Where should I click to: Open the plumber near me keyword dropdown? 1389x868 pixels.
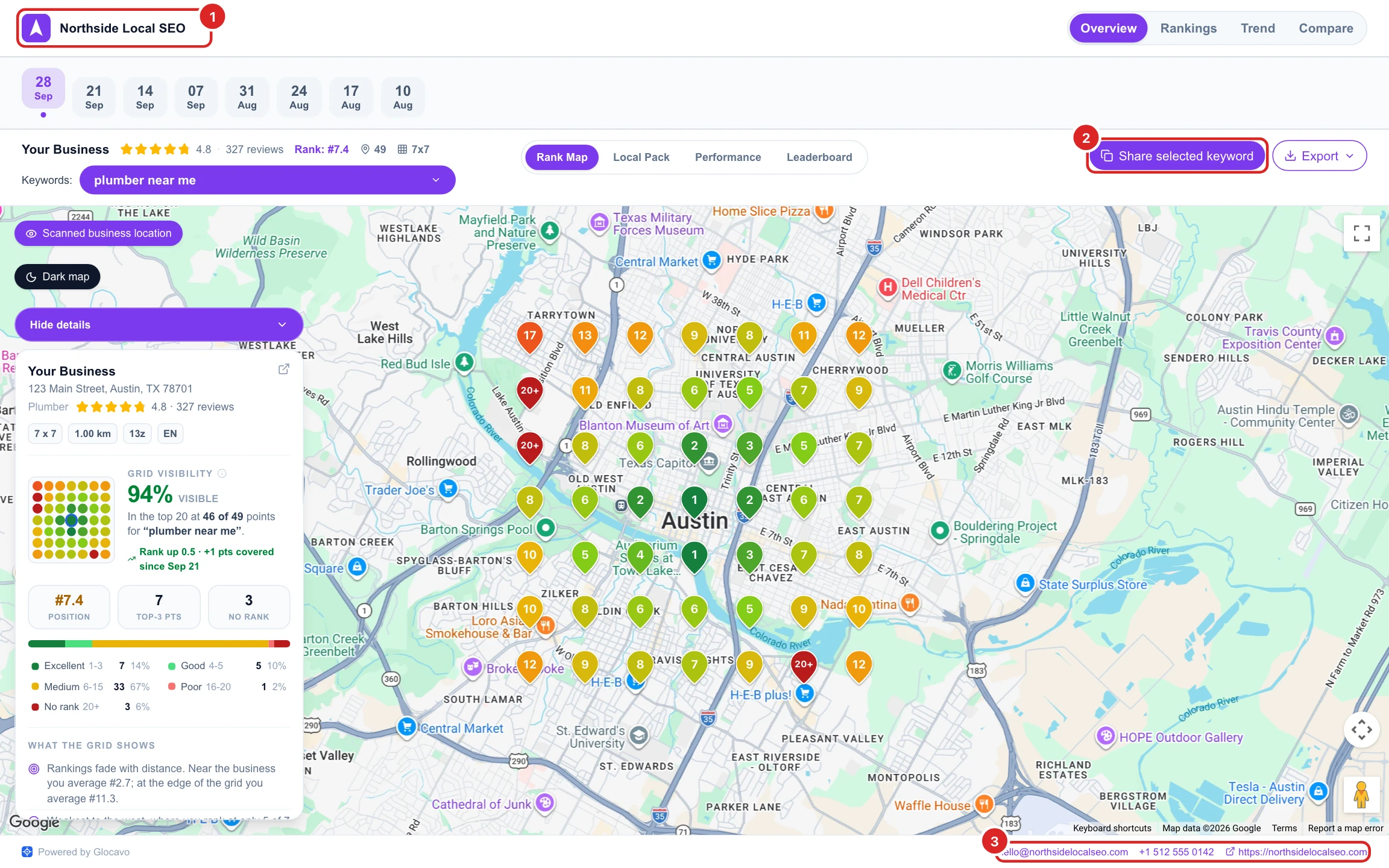click(x=267, y=180)
